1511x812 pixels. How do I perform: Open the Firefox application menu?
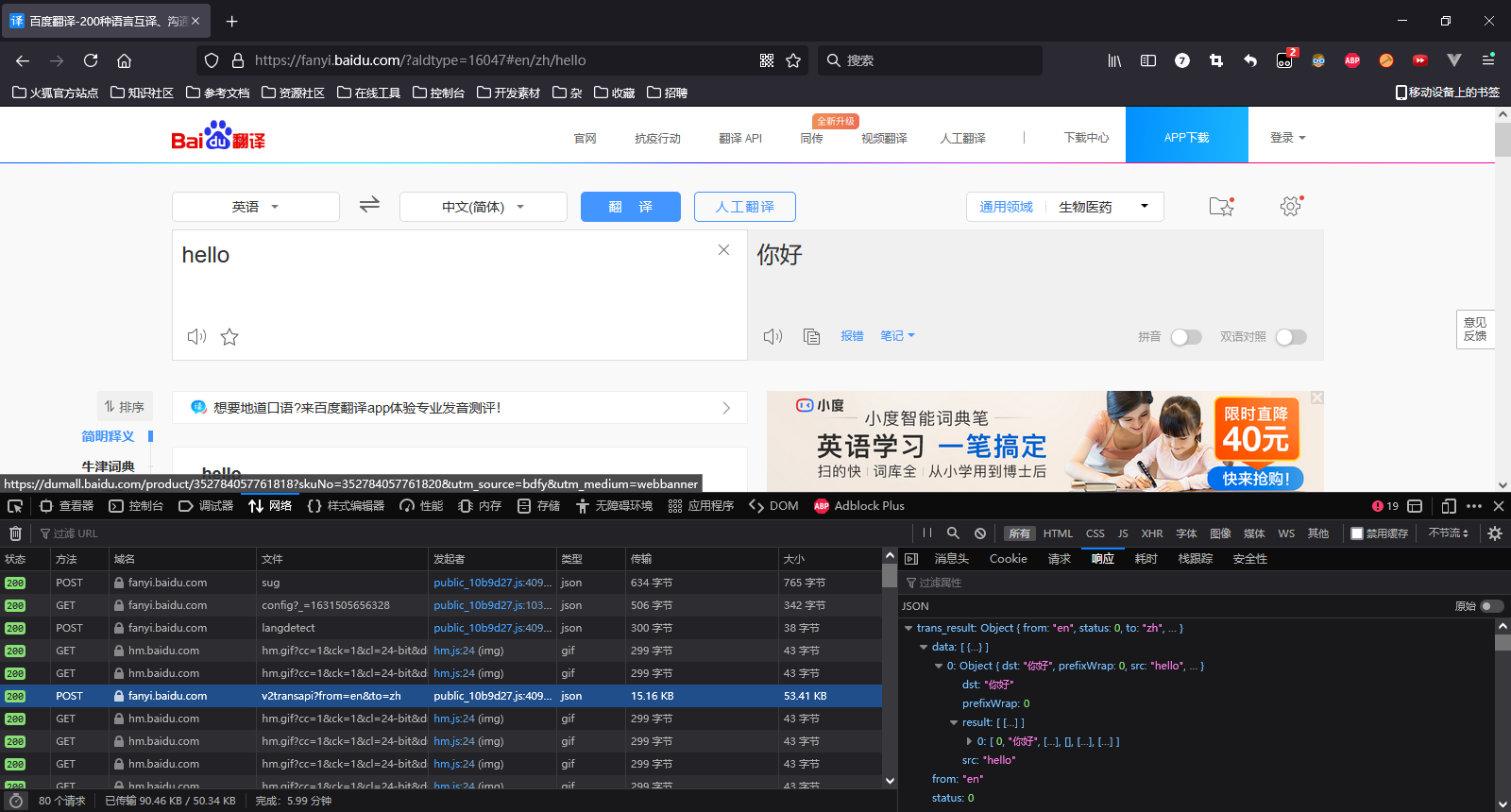(x=1488, y=60)
